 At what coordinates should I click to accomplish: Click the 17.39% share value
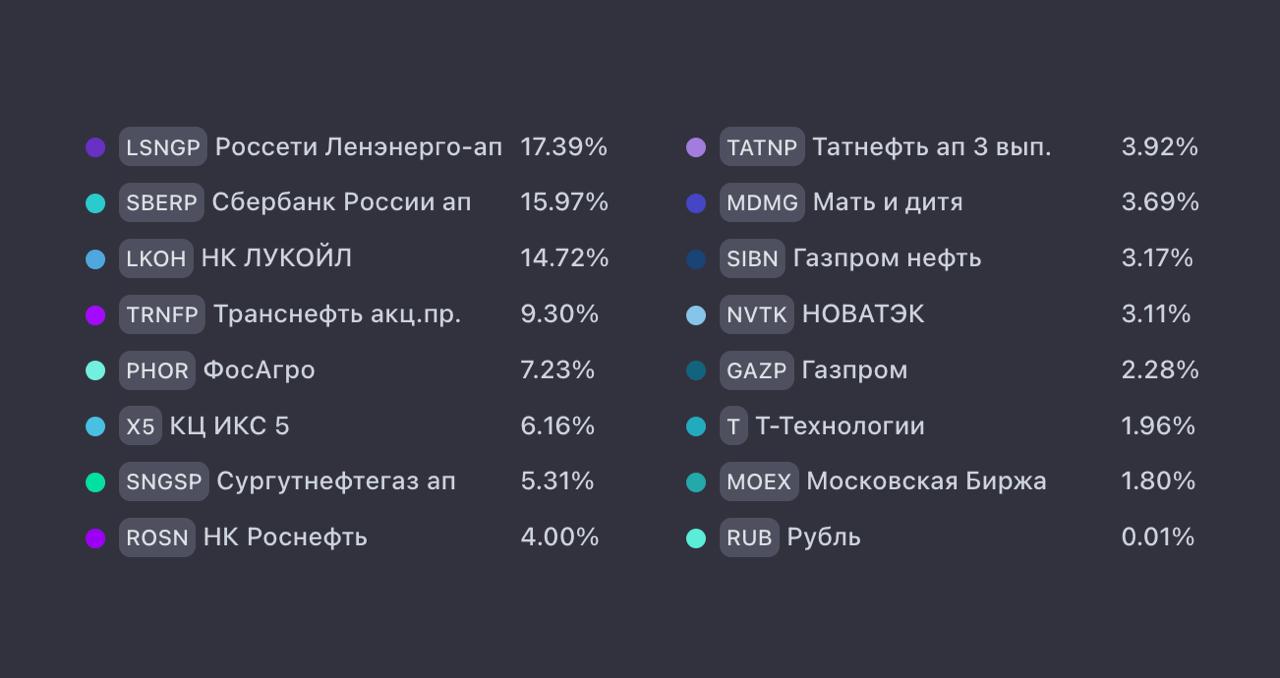[x=564, y=147]
